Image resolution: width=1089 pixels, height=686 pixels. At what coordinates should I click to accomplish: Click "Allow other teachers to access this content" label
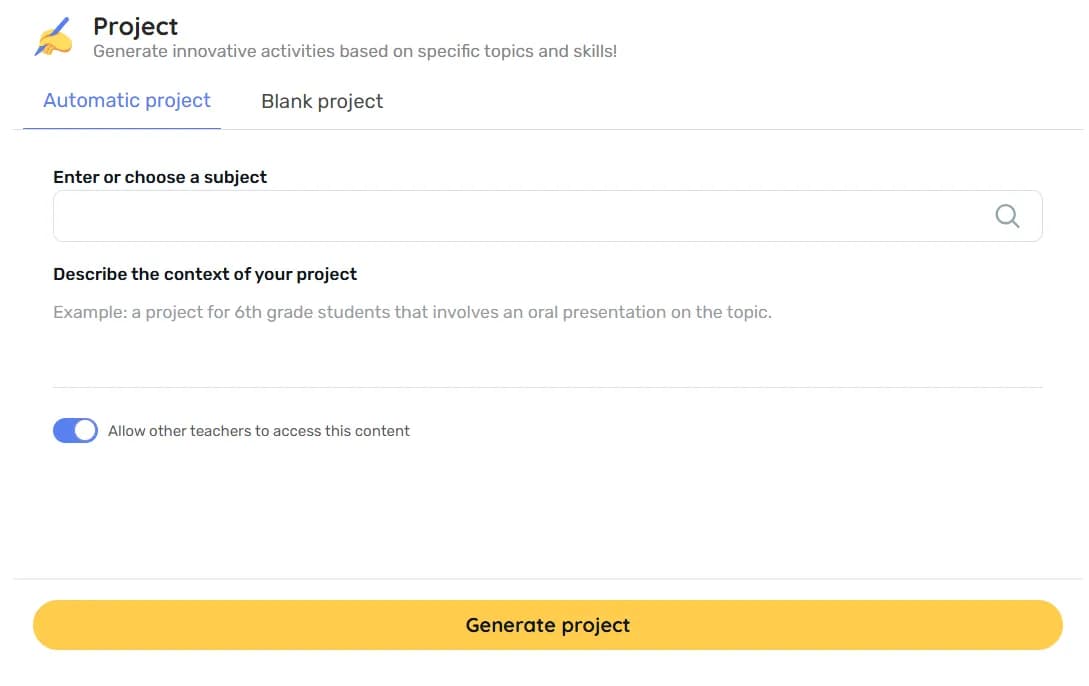pyautogui.click(x=259, y=431)
